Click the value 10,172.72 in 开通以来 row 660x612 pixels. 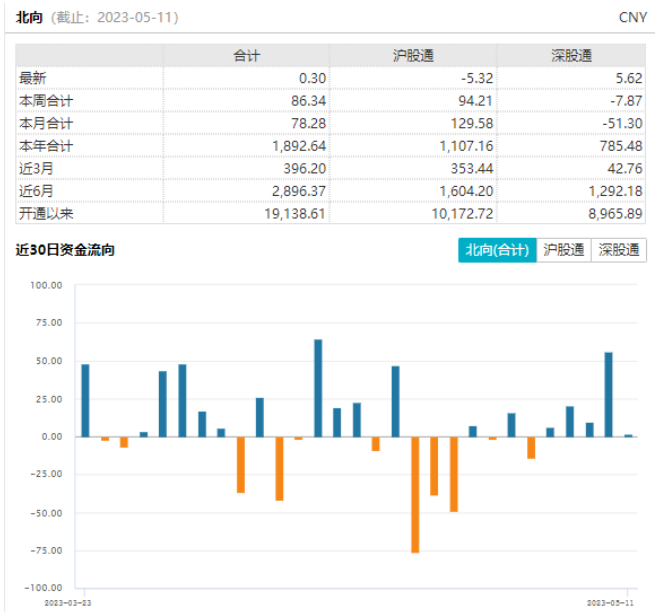[462, 214]
